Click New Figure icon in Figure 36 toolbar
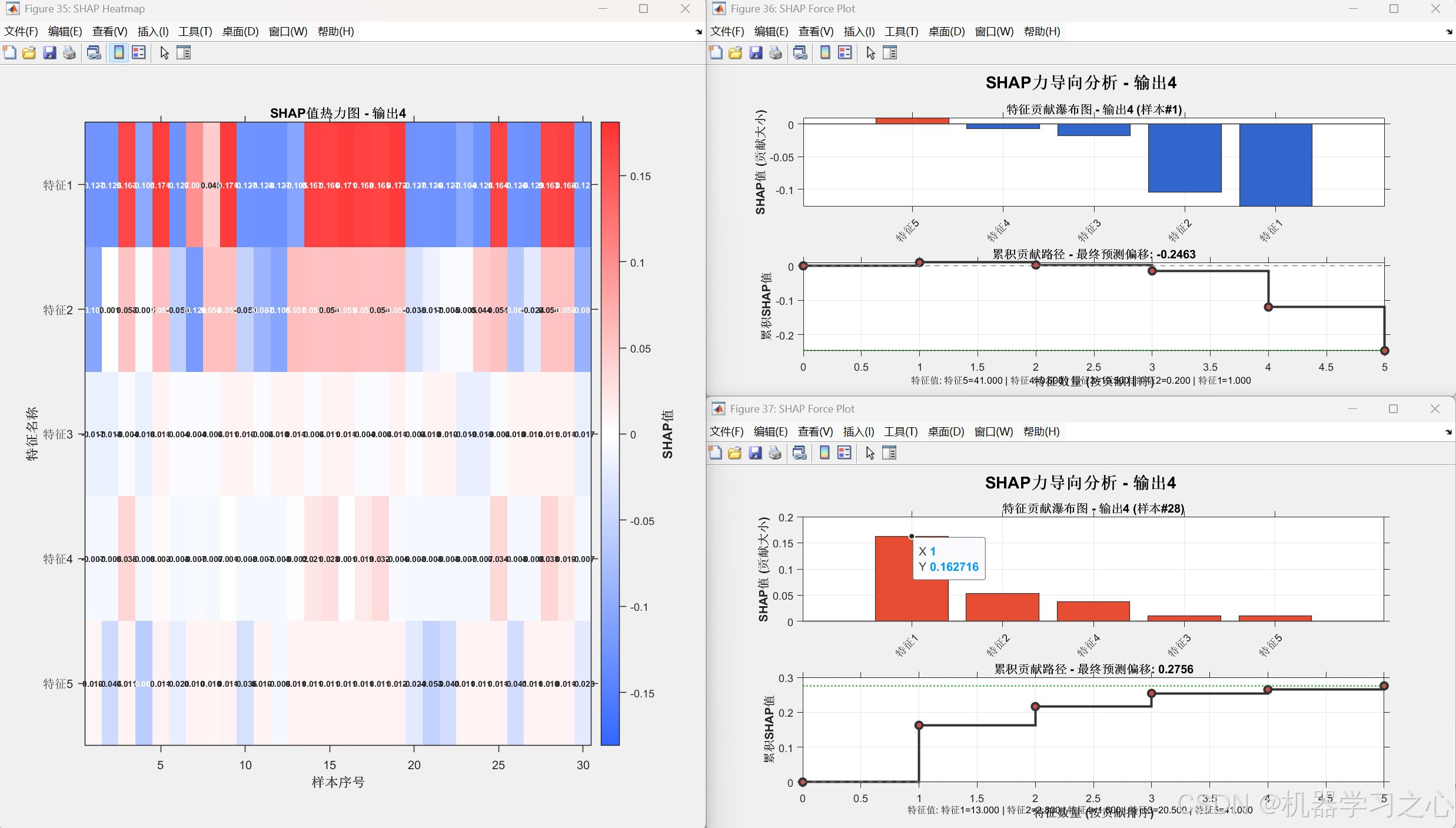This screenshot has height=828, width=1456. (x=716, y=53)
